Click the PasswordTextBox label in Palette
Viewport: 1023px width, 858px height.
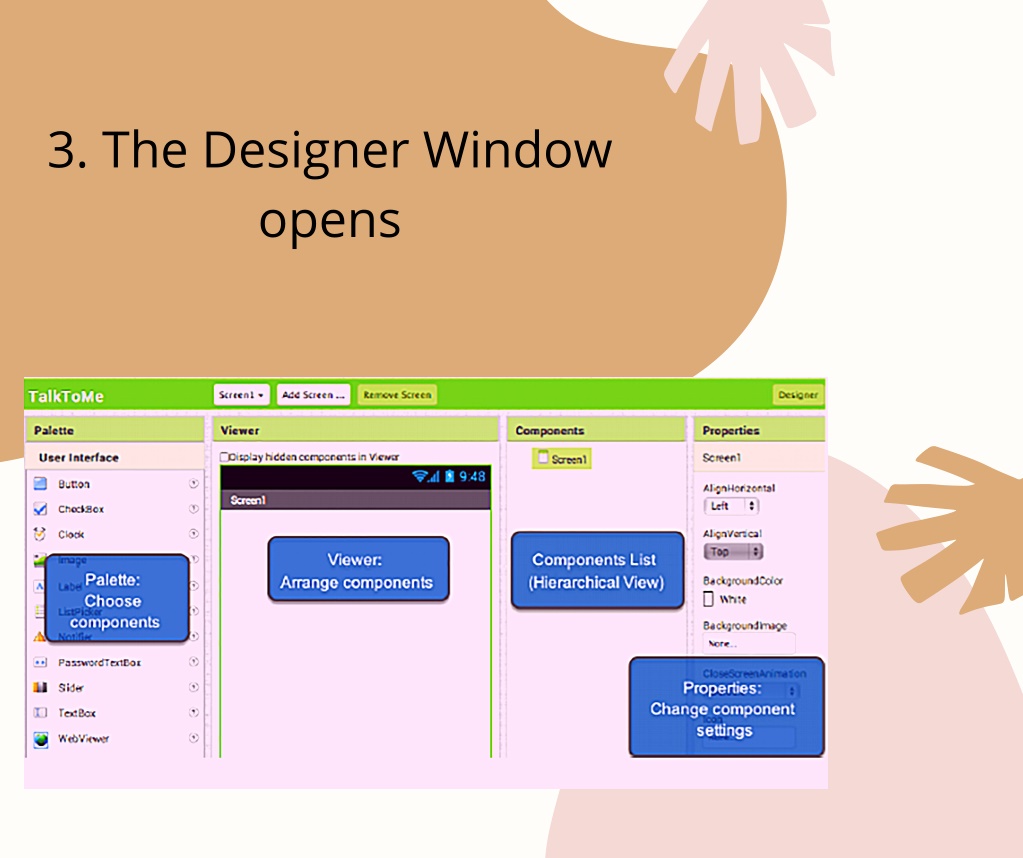100,662
